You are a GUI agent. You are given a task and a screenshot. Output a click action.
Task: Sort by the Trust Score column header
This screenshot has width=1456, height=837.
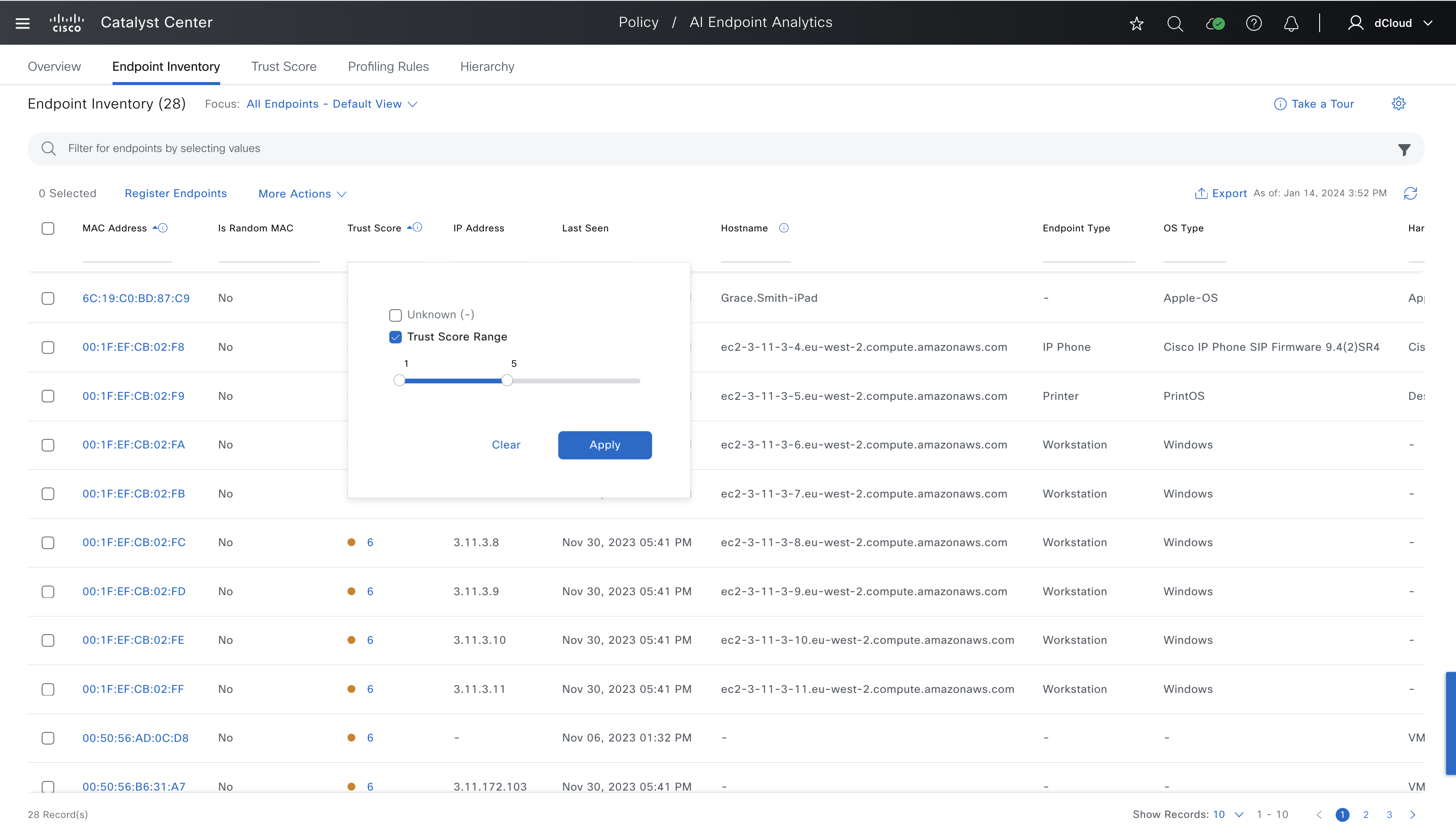click(374, 228)
